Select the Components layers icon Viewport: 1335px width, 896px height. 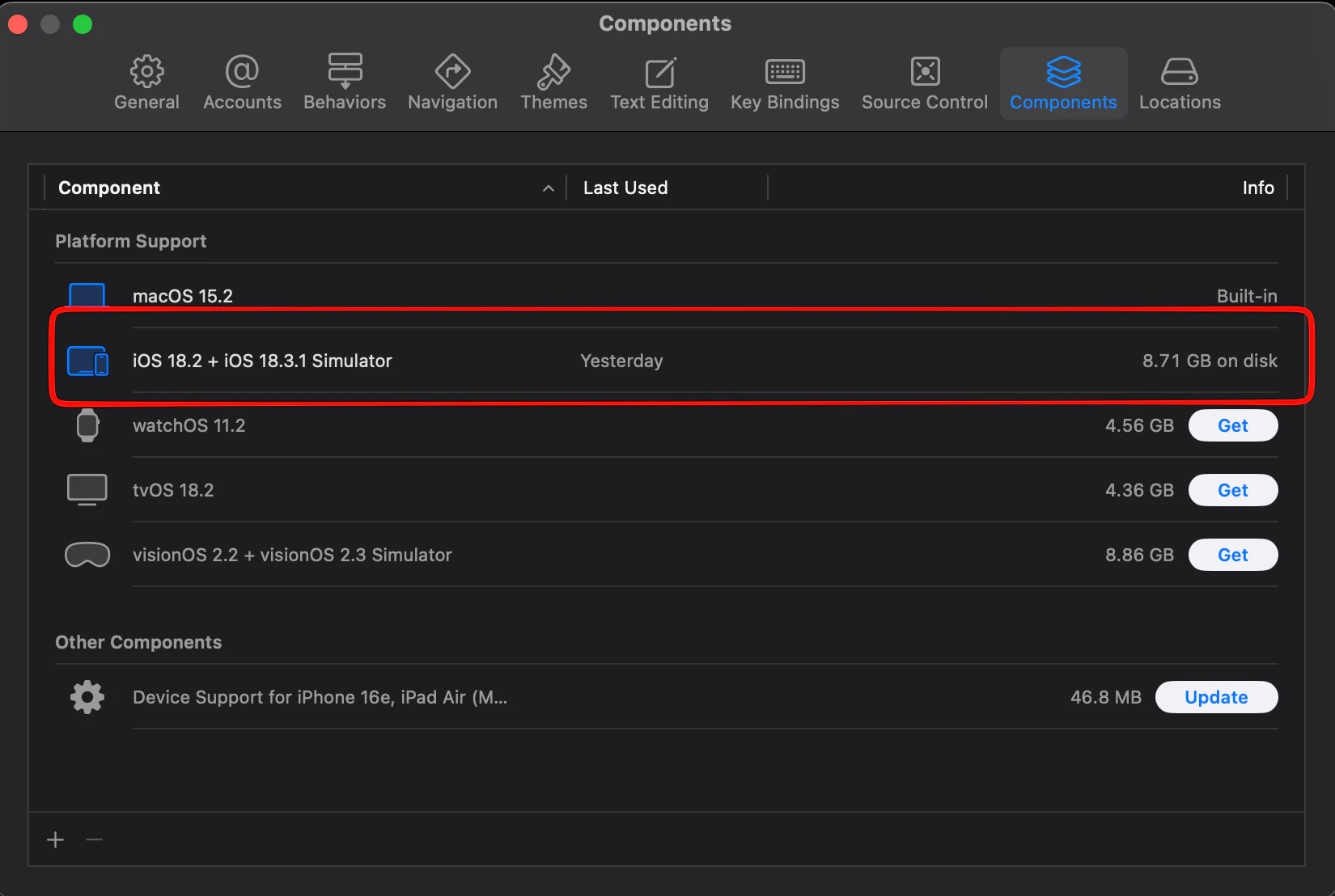1063,72
